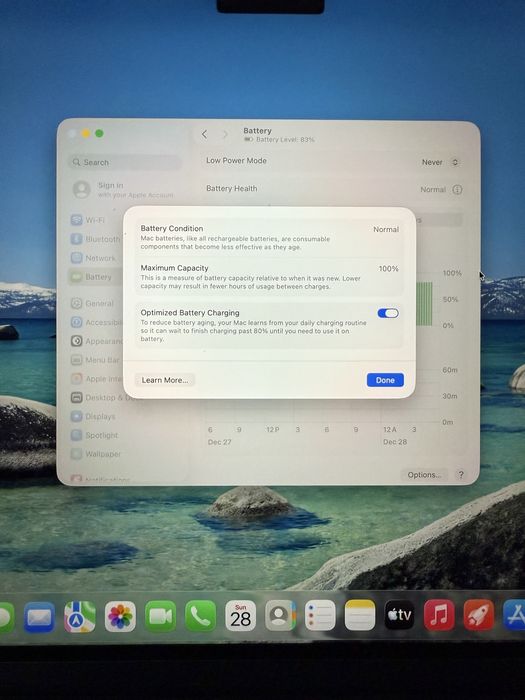Viewport: 525px width, 700px height.
Task: Open Notes from the Dock
Action: [360, 615]
